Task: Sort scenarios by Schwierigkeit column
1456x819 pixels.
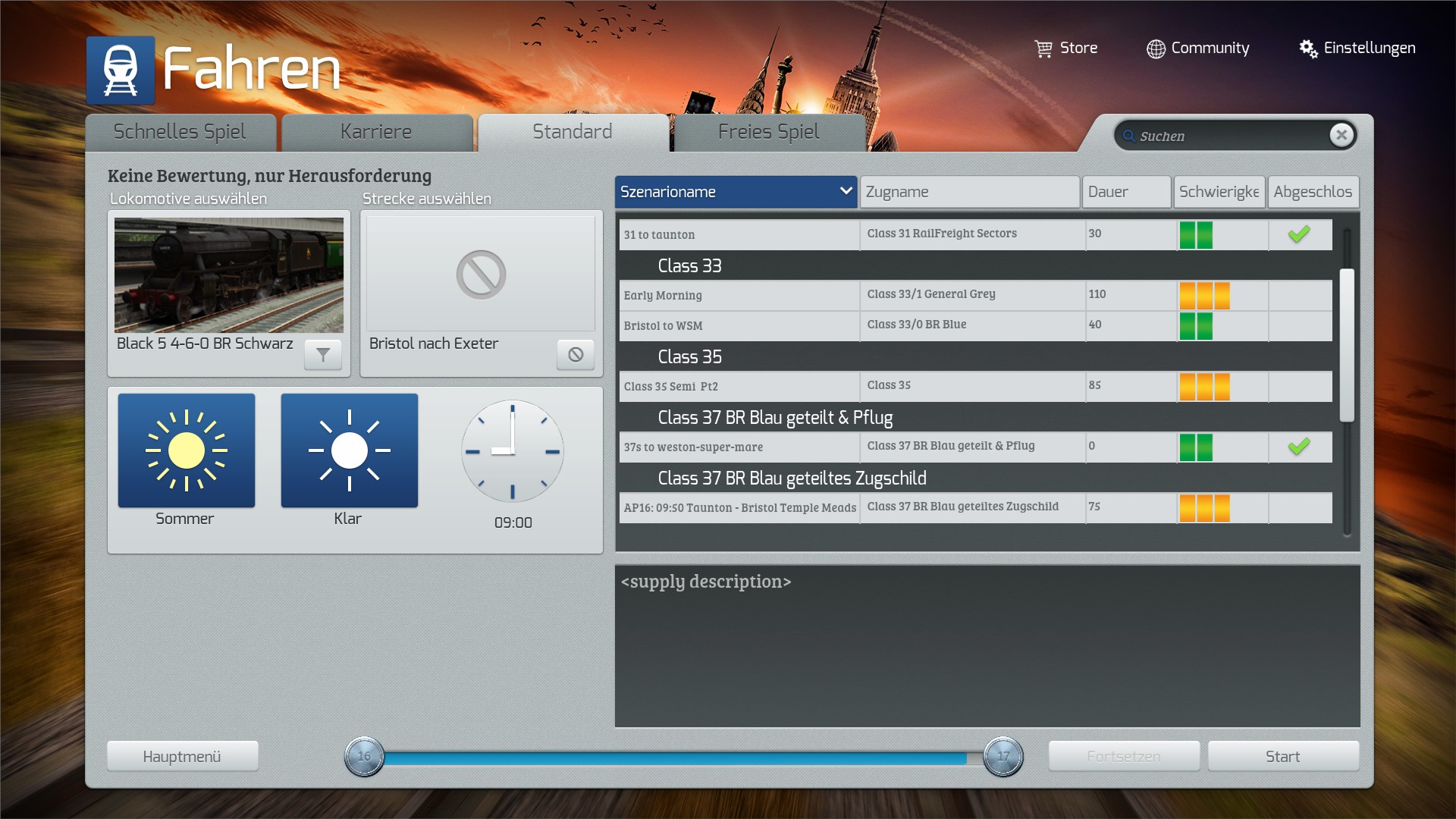Action: 1218,192
